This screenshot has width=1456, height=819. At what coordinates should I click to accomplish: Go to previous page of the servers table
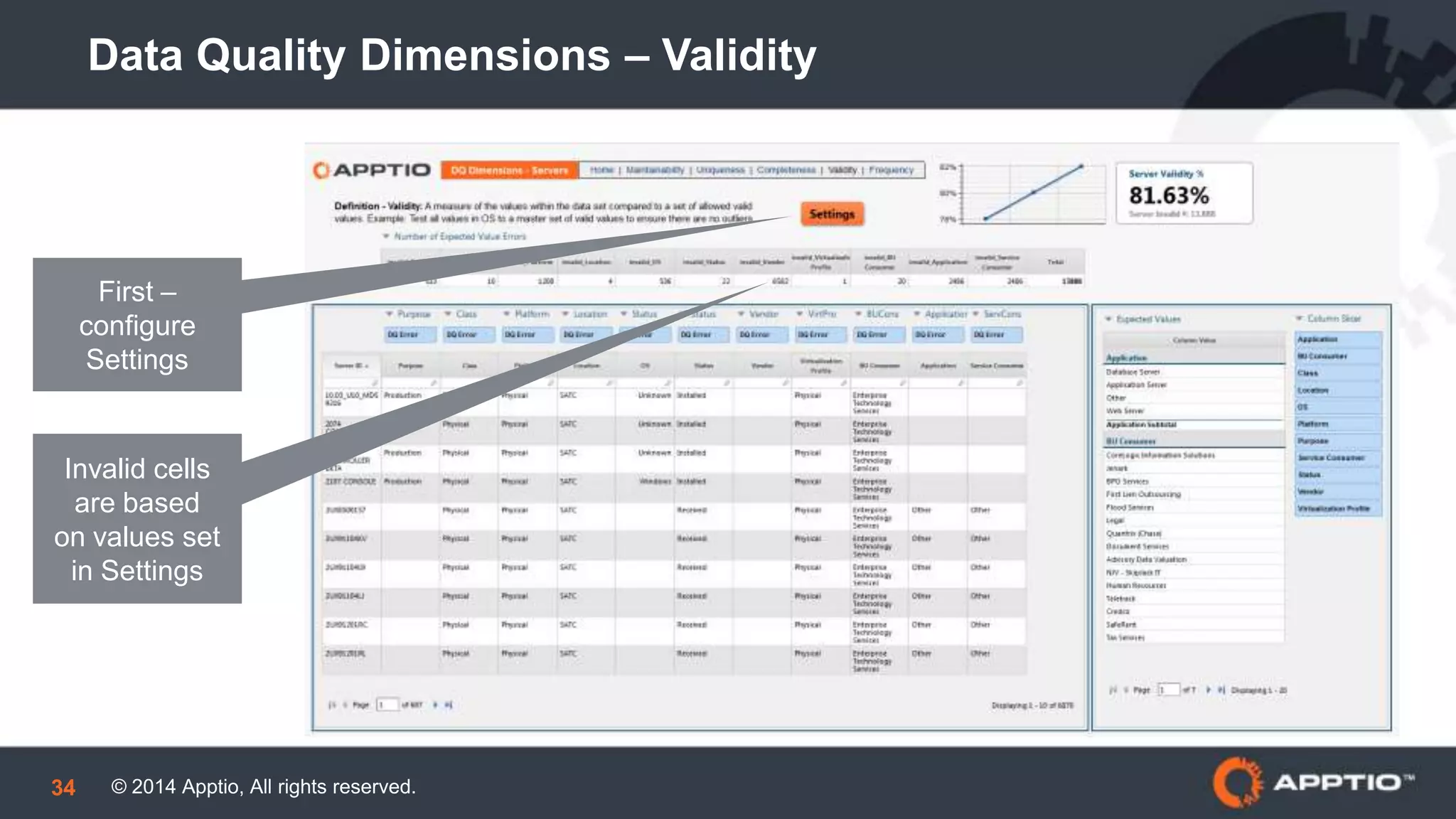(345, 705)
